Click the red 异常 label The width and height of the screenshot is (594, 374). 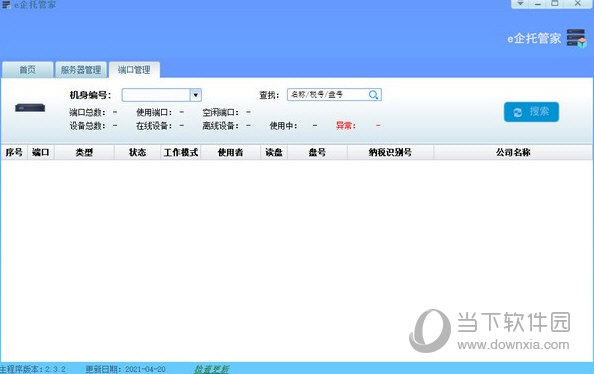coord(346,126)
